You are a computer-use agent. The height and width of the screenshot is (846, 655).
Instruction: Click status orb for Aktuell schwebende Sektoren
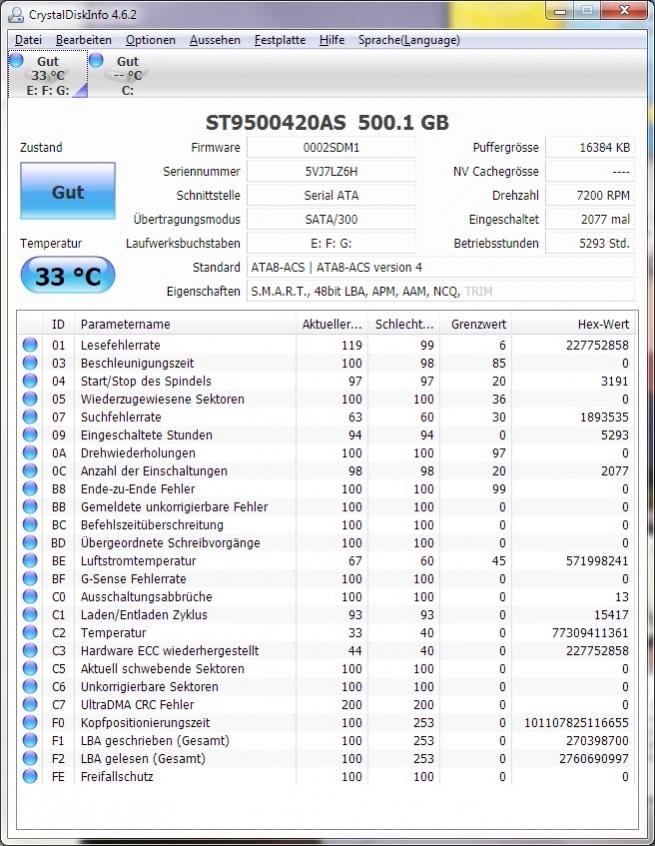[x=30, y=668]
